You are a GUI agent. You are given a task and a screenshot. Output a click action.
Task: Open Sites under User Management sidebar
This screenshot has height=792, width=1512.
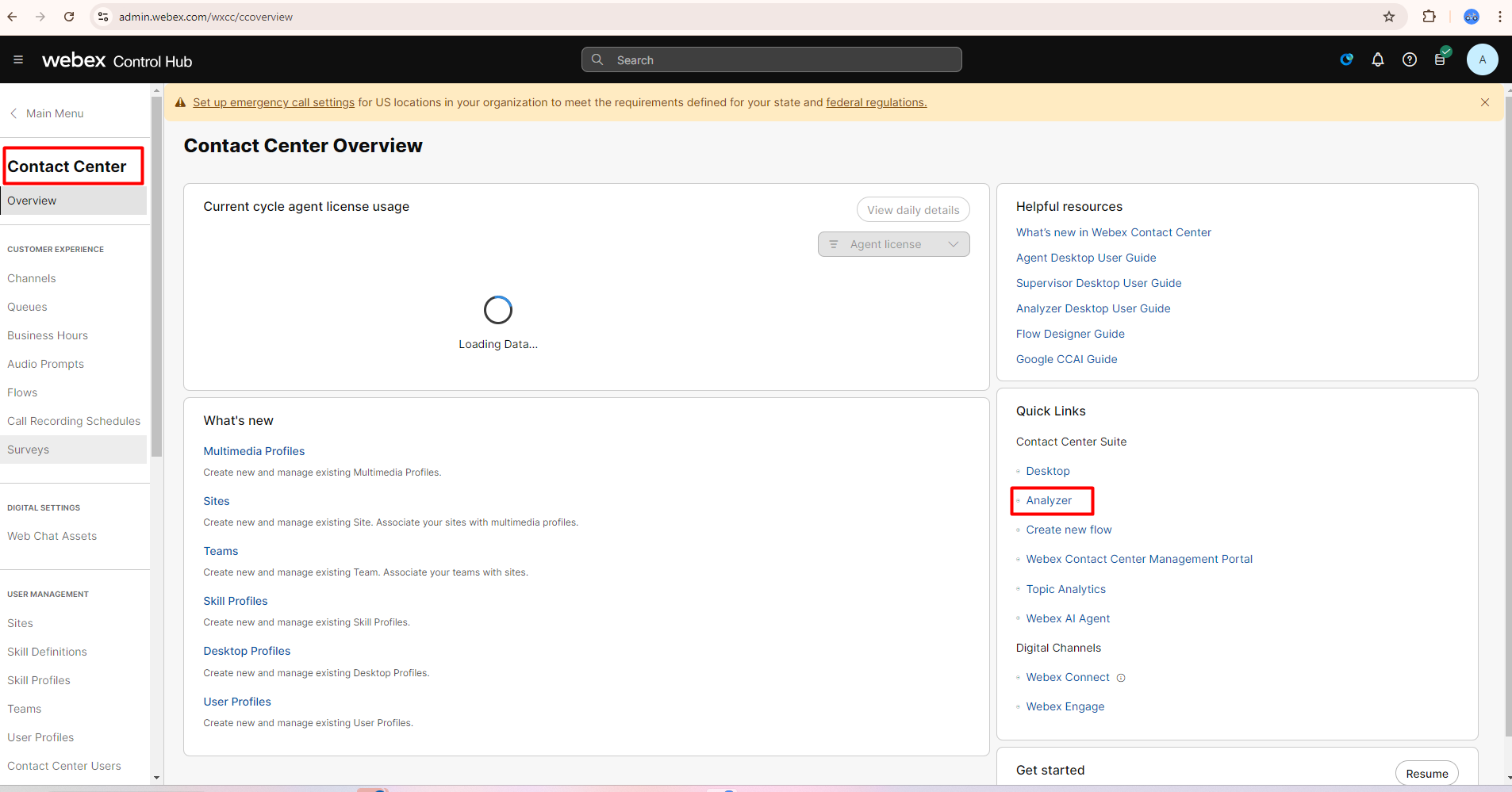(20, 623)
